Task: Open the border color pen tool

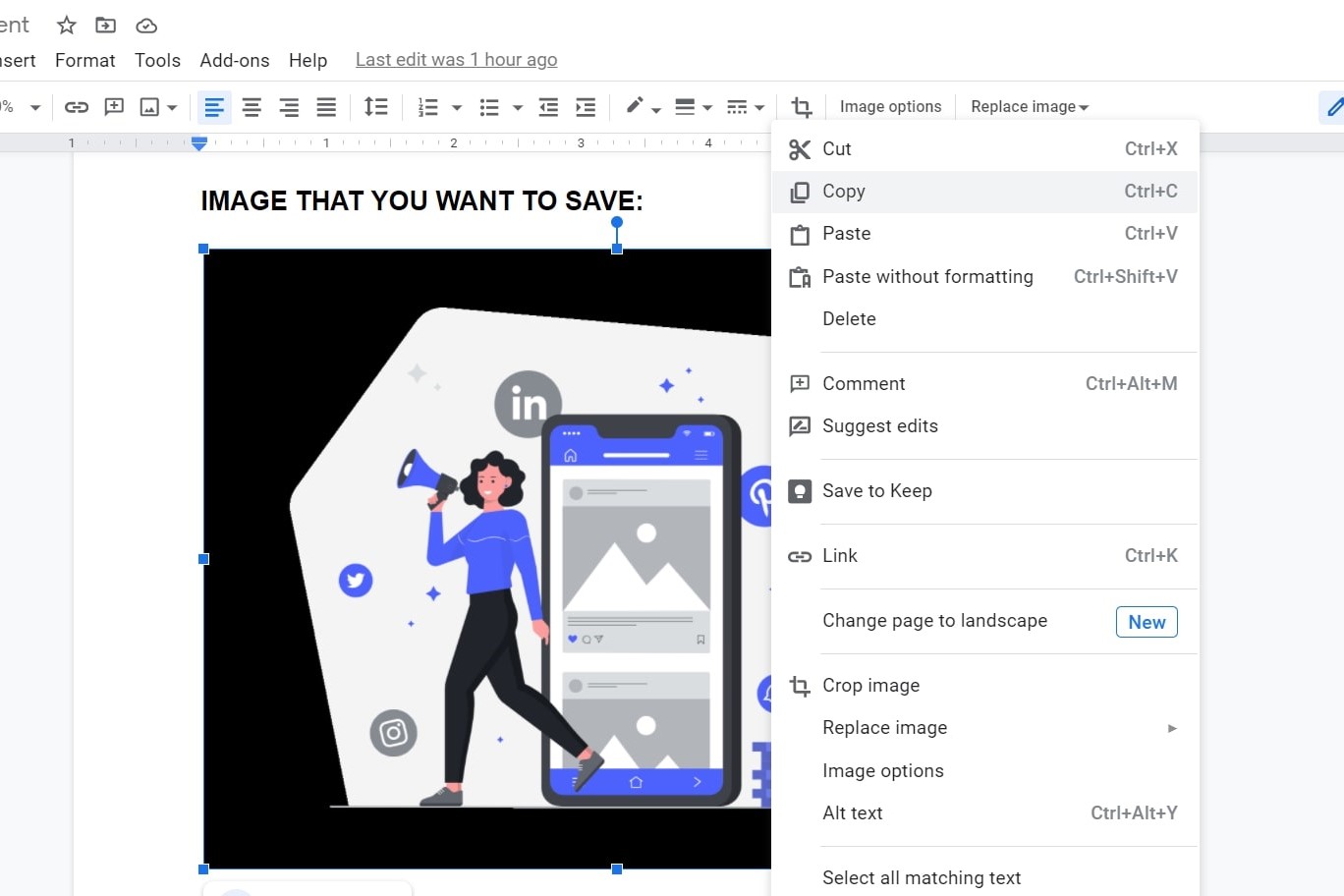Action: point(643,107)
